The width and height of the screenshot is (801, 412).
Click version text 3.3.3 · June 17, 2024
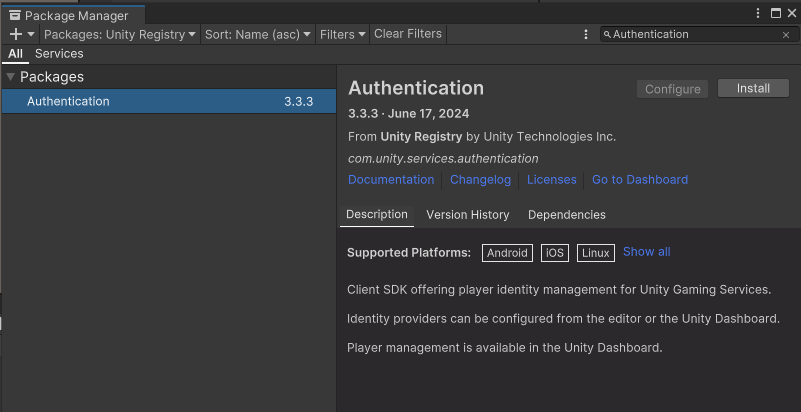[x=408, y=113]
